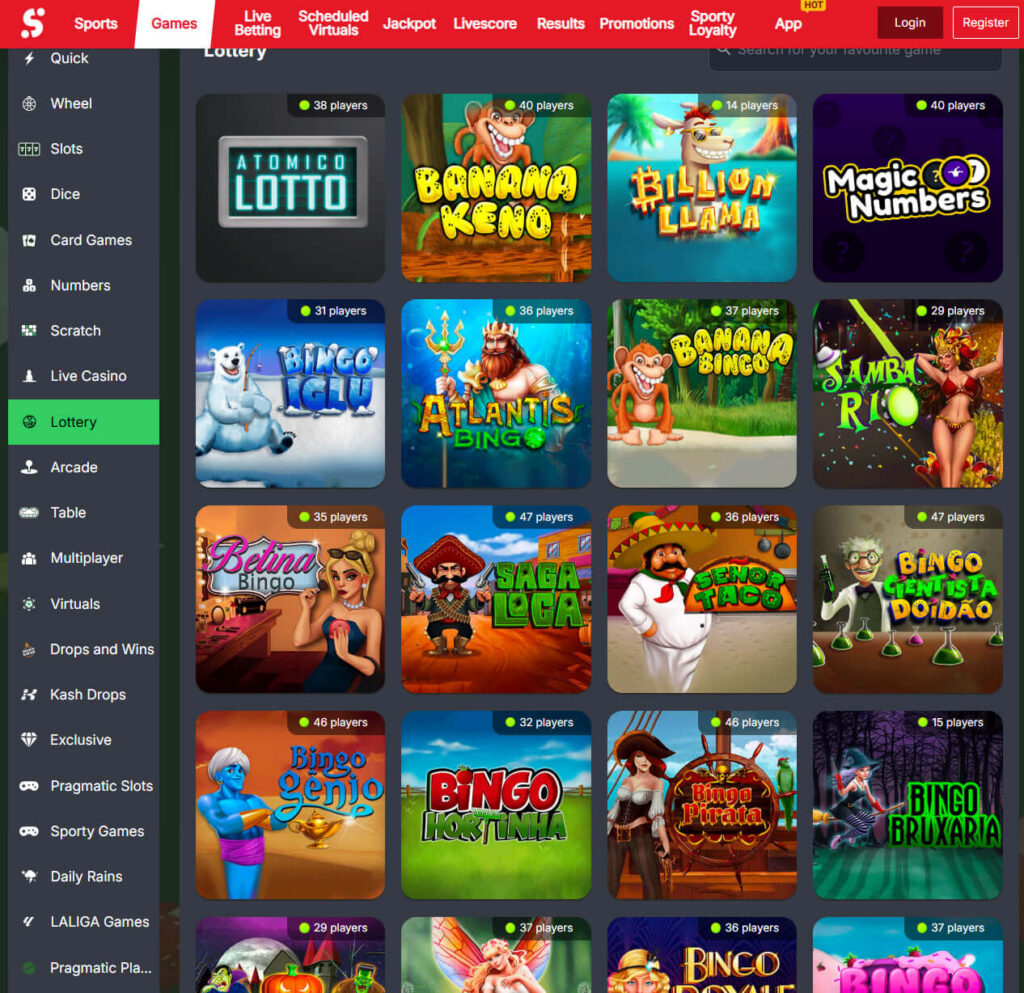Image resolution: width=1024 pixels, height=993 pixels.
Task: Open the LALIGA Games icon
Action: coord(29,922)
